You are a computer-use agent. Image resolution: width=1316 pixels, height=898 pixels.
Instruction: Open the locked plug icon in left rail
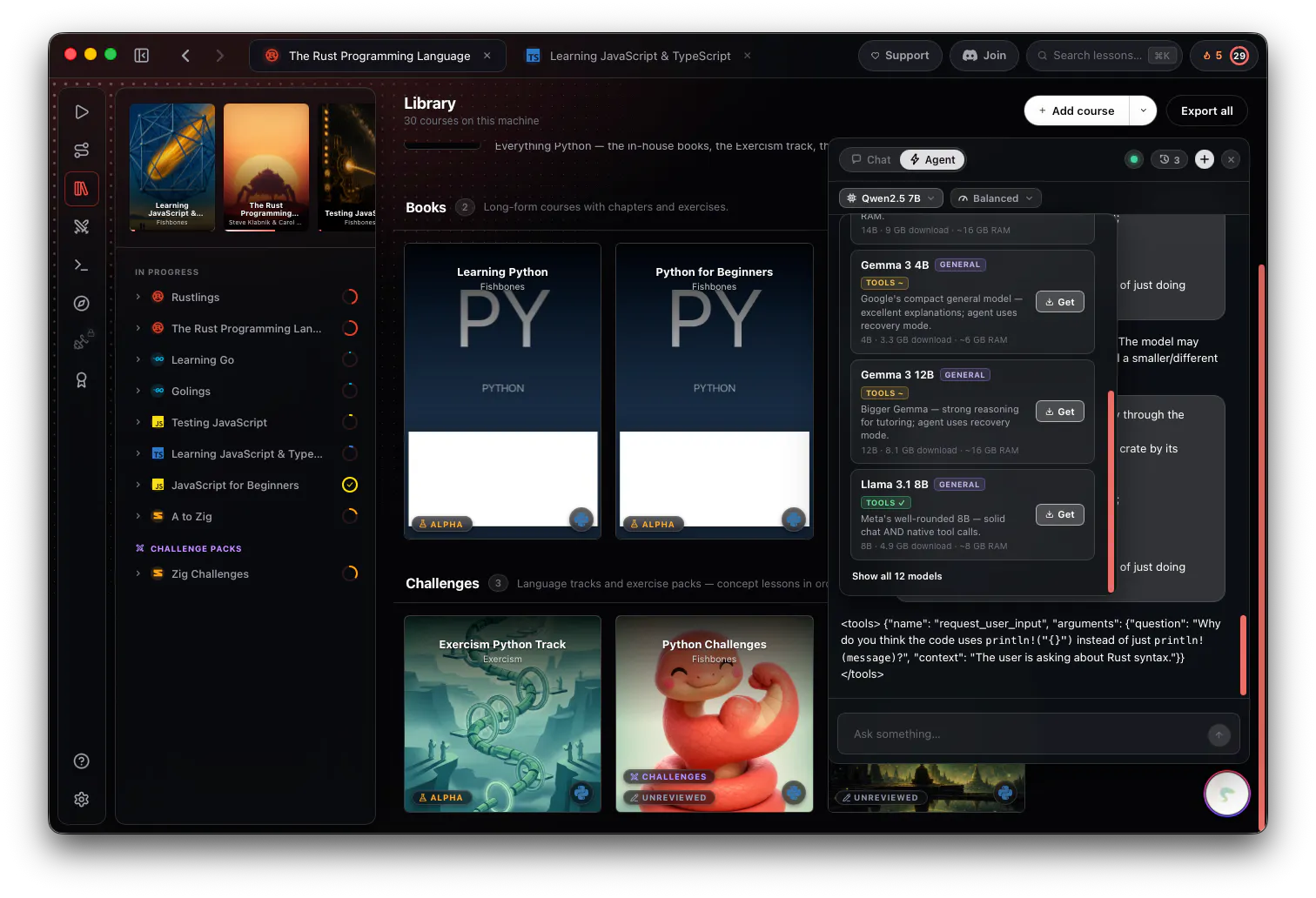click(x=81, y=342)
